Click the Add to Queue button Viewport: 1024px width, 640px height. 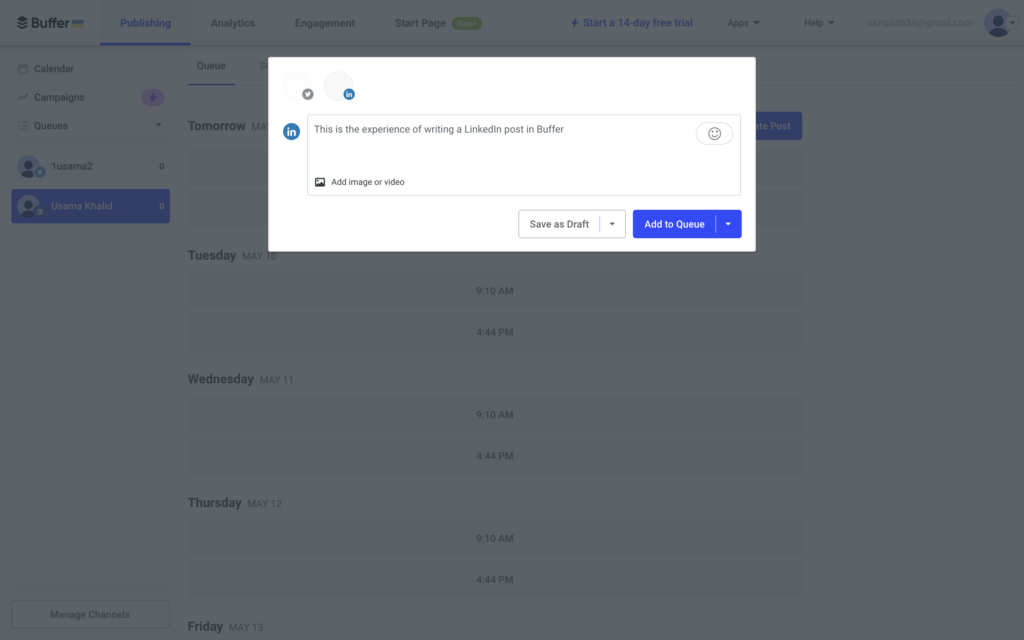point(674,224)
